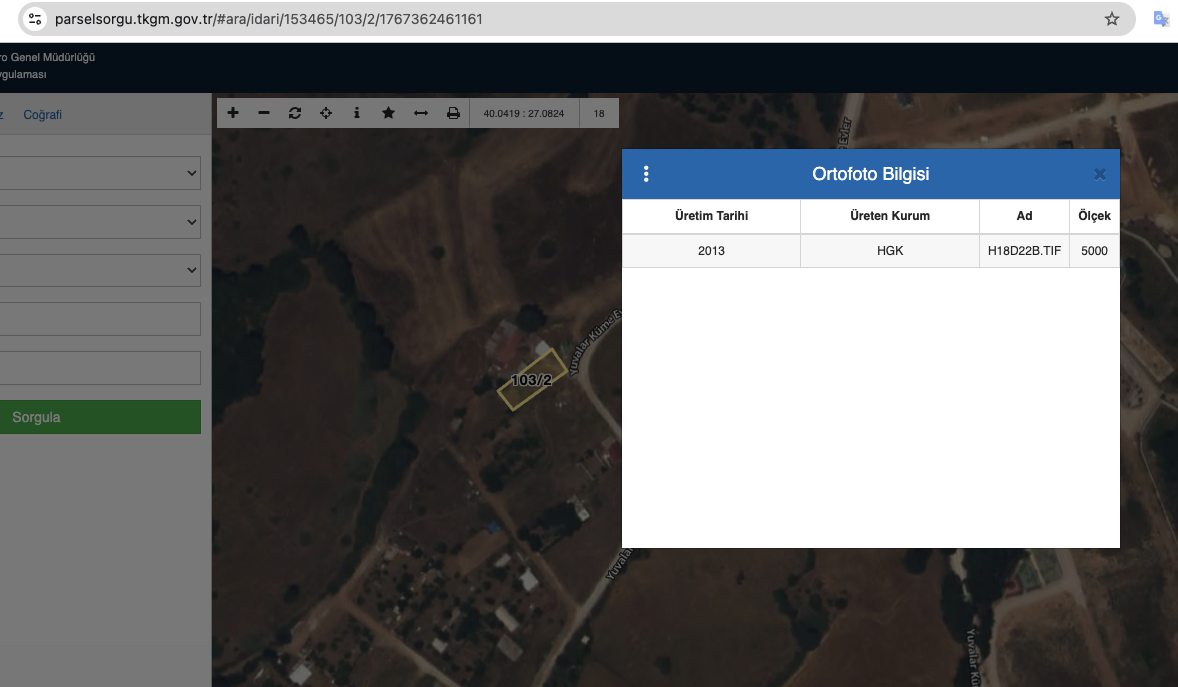Click the star favorites icon in map toolbar
This screenshot has height=687, width=1178.
[x=388, y=113]
